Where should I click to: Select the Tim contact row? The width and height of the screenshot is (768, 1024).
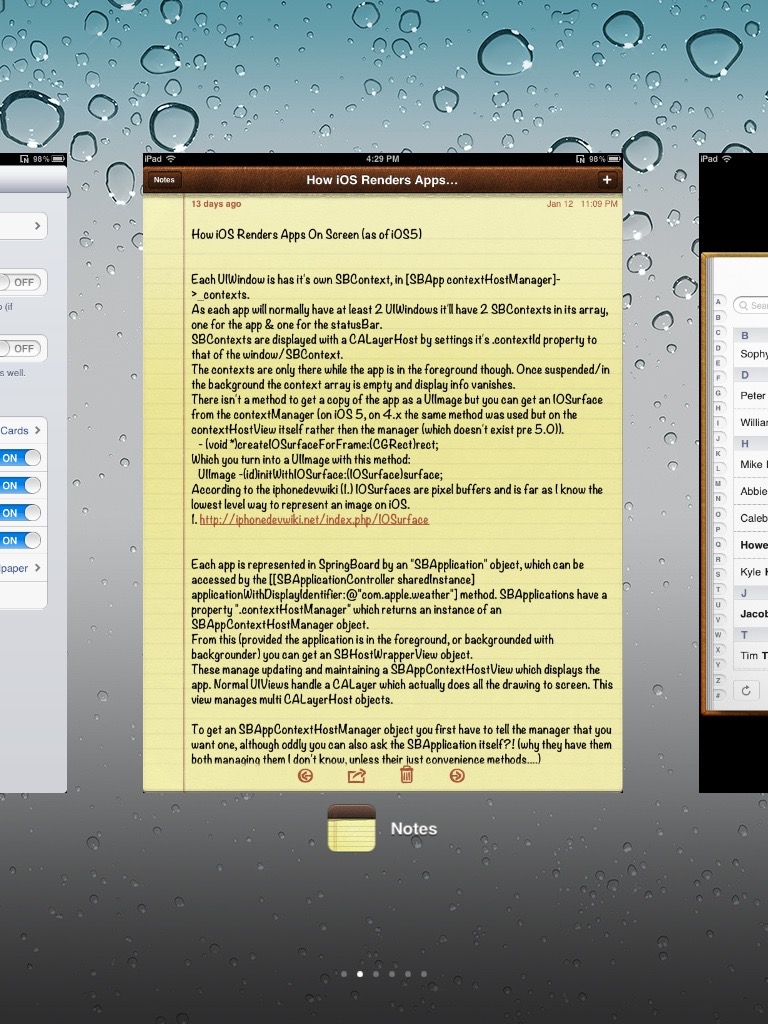750,655
